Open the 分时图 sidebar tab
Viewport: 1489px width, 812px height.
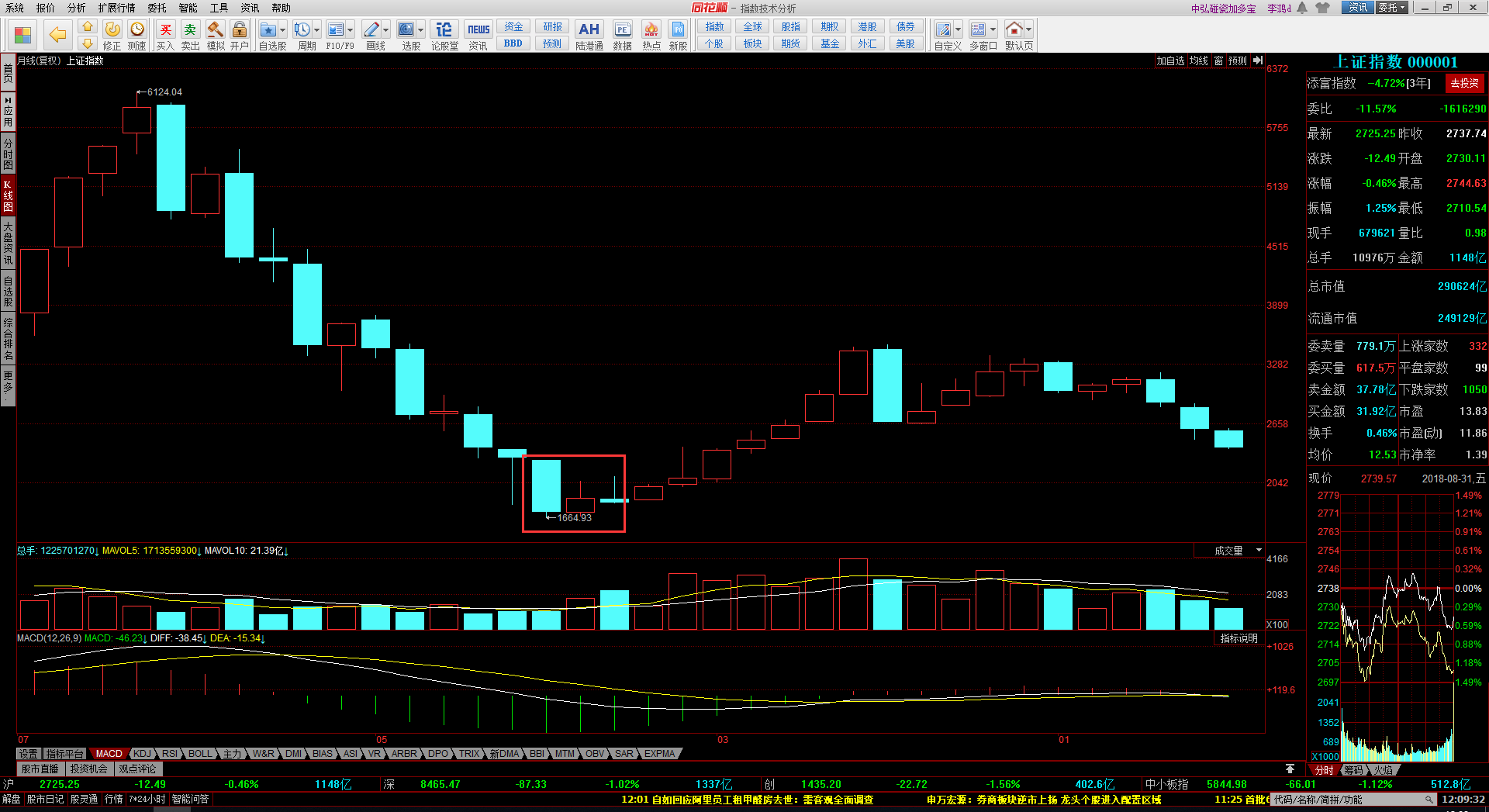tap(8, 154)
